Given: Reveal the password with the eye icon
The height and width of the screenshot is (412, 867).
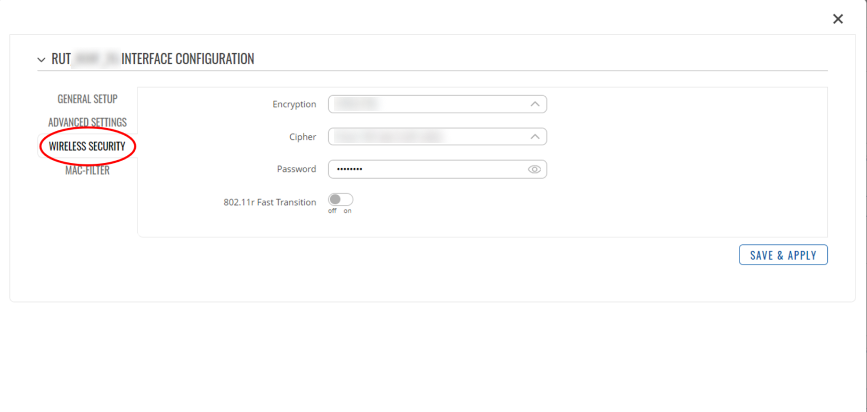Looking at the screenshot, I should tap(534, 170).
